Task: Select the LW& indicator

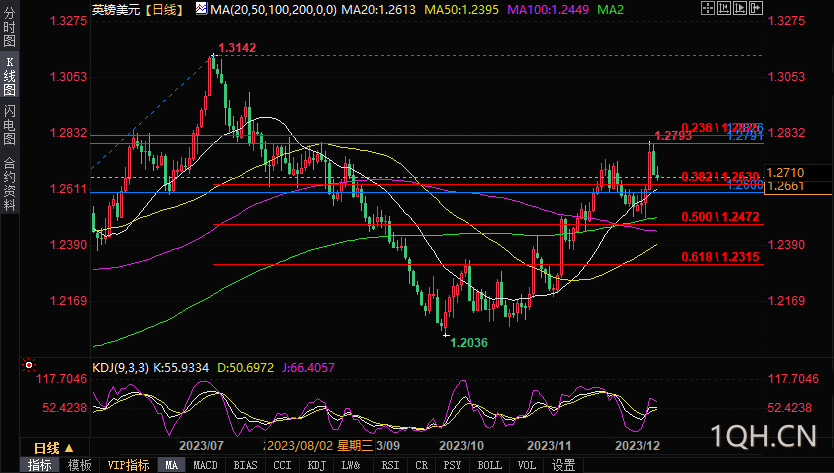Action: click(x=351, y=465)
